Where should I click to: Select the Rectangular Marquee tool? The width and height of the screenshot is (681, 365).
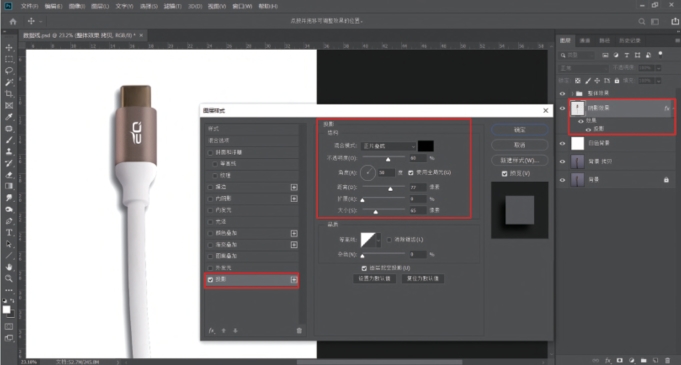point(9,59)
